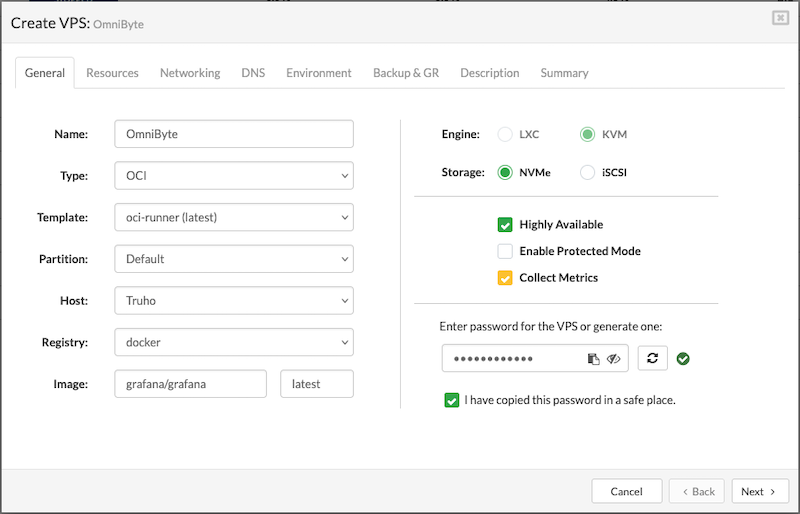Toggle the Collect Metrics checkbox
Screen dimensions: 800x514
click(x=505, y=277)
